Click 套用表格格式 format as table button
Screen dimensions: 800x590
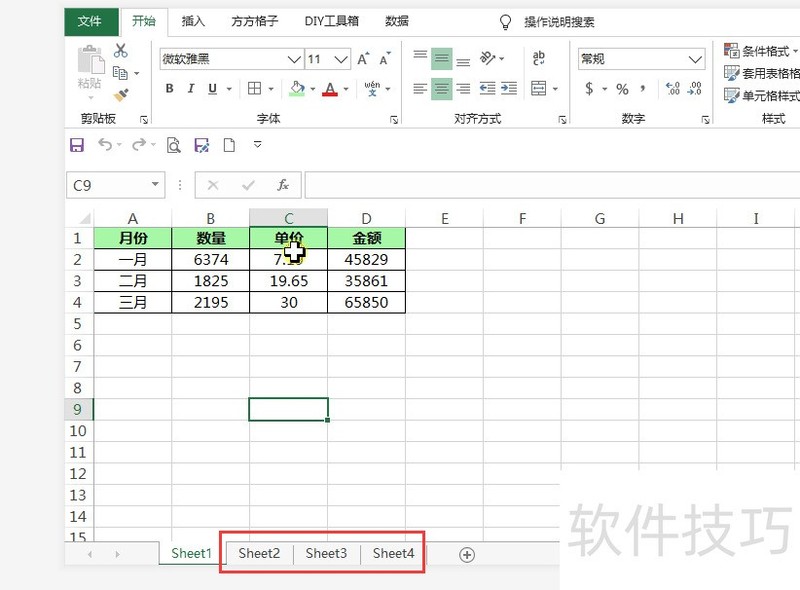(x=761, y=73)
